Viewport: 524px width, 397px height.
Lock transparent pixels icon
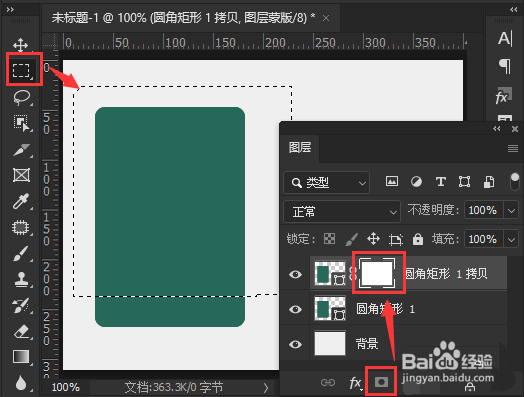[330, 239]
